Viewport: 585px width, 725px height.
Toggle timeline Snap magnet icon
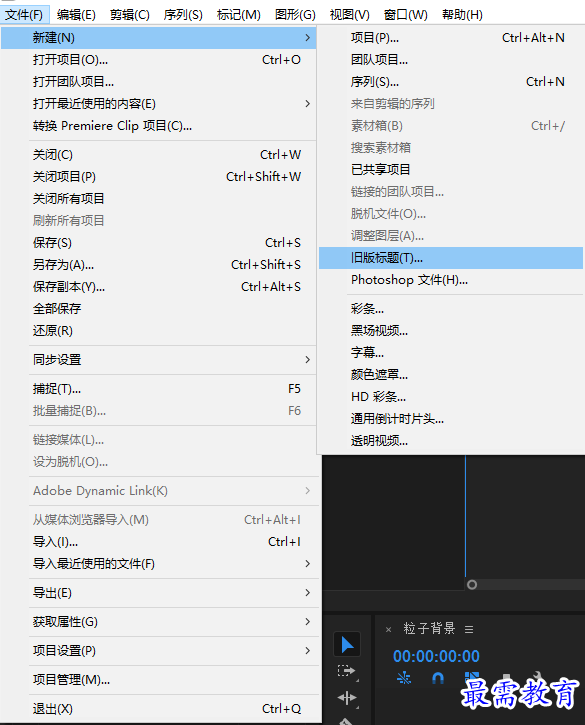tap(437, 678)
